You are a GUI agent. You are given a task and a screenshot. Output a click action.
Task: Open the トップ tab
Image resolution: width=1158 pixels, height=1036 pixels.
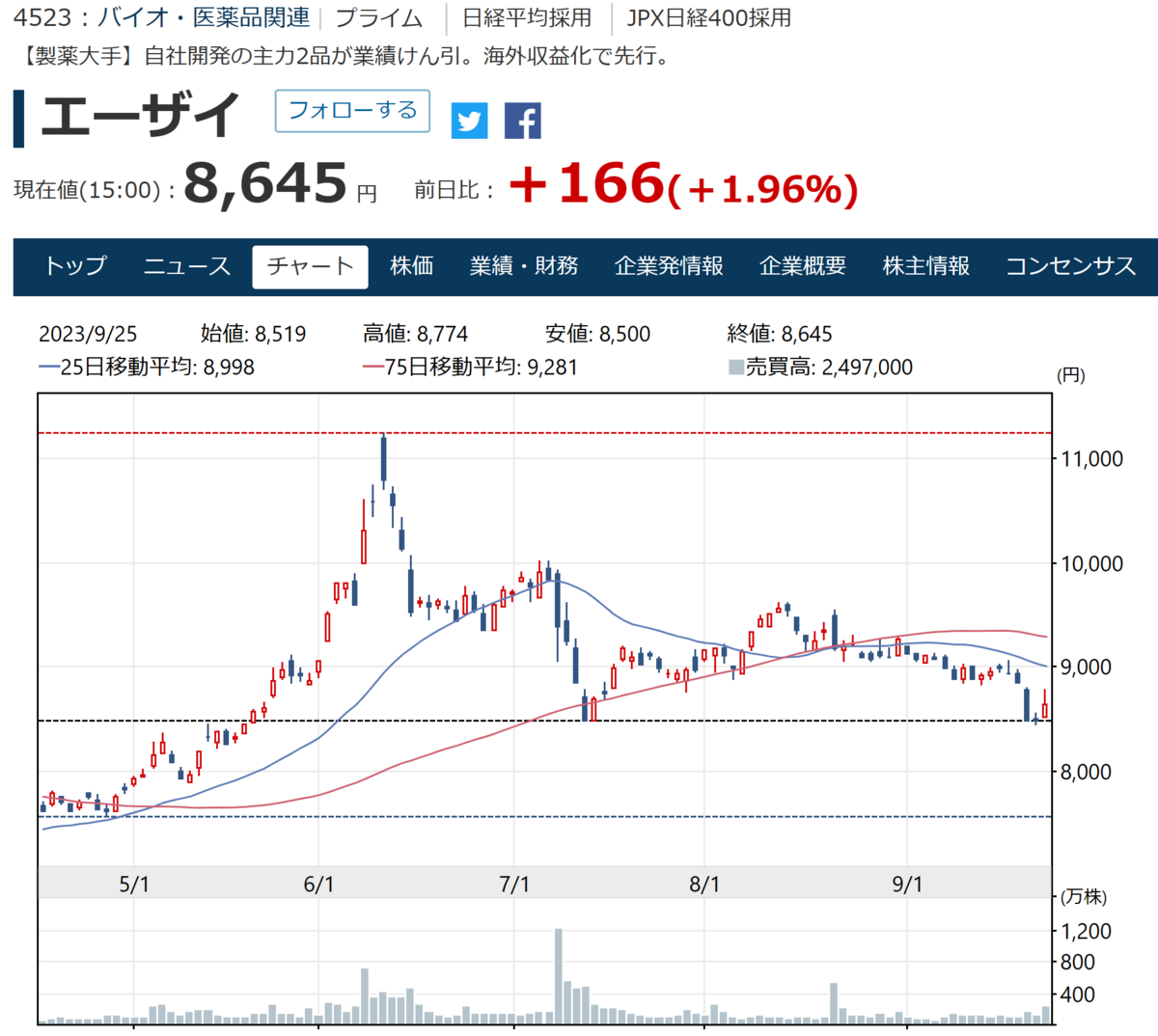click(75, 266)
